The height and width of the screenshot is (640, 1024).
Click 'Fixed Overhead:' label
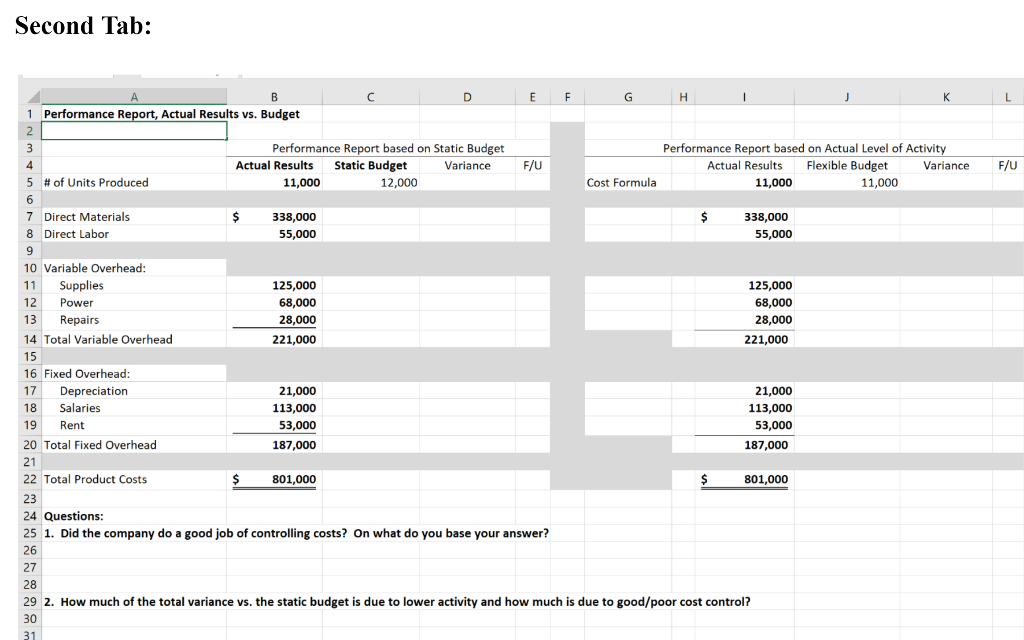[x=87, y=374]
